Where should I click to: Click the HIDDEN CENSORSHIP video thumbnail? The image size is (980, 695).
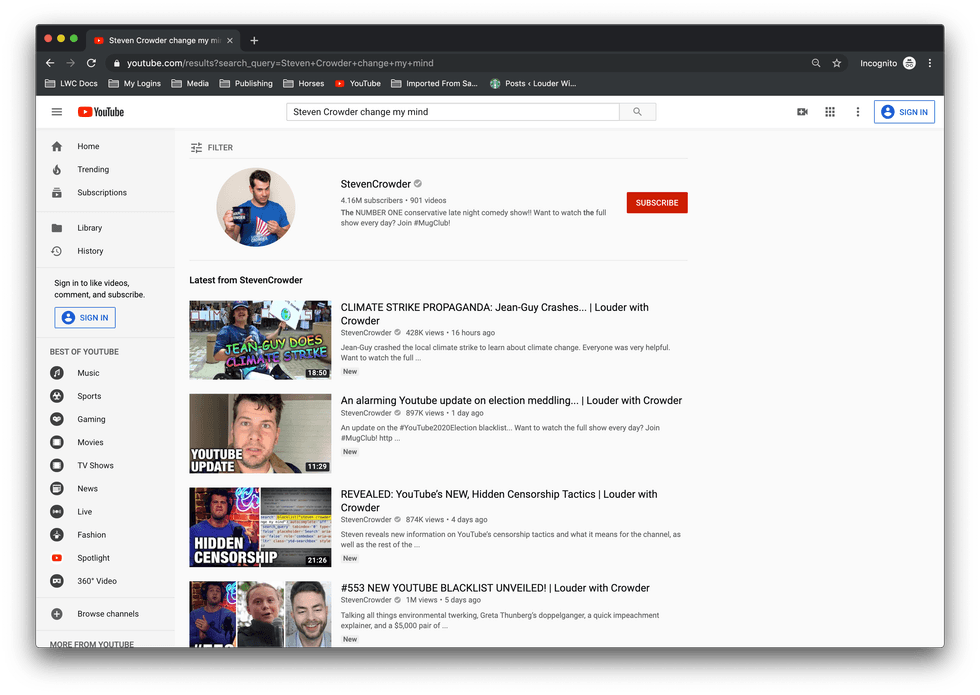260,527
